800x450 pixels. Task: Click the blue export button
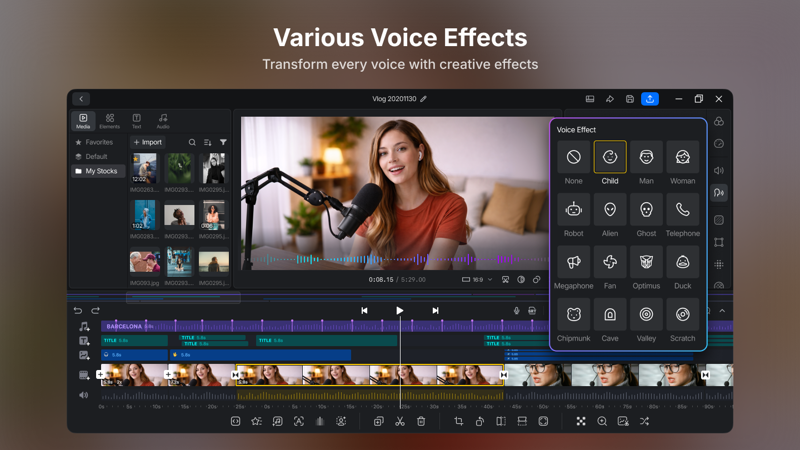point(649,99)
